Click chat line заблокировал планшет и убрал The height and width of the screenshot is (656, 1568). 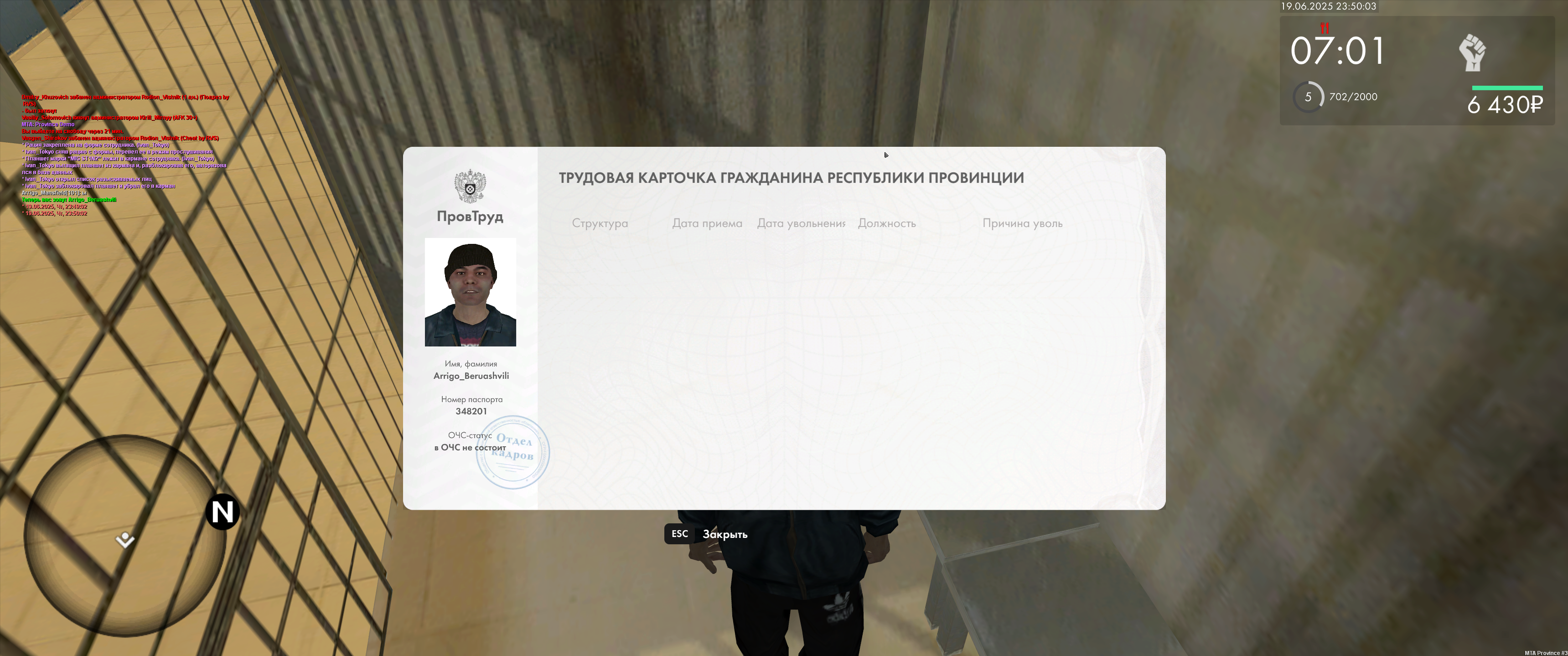point(98,186)
